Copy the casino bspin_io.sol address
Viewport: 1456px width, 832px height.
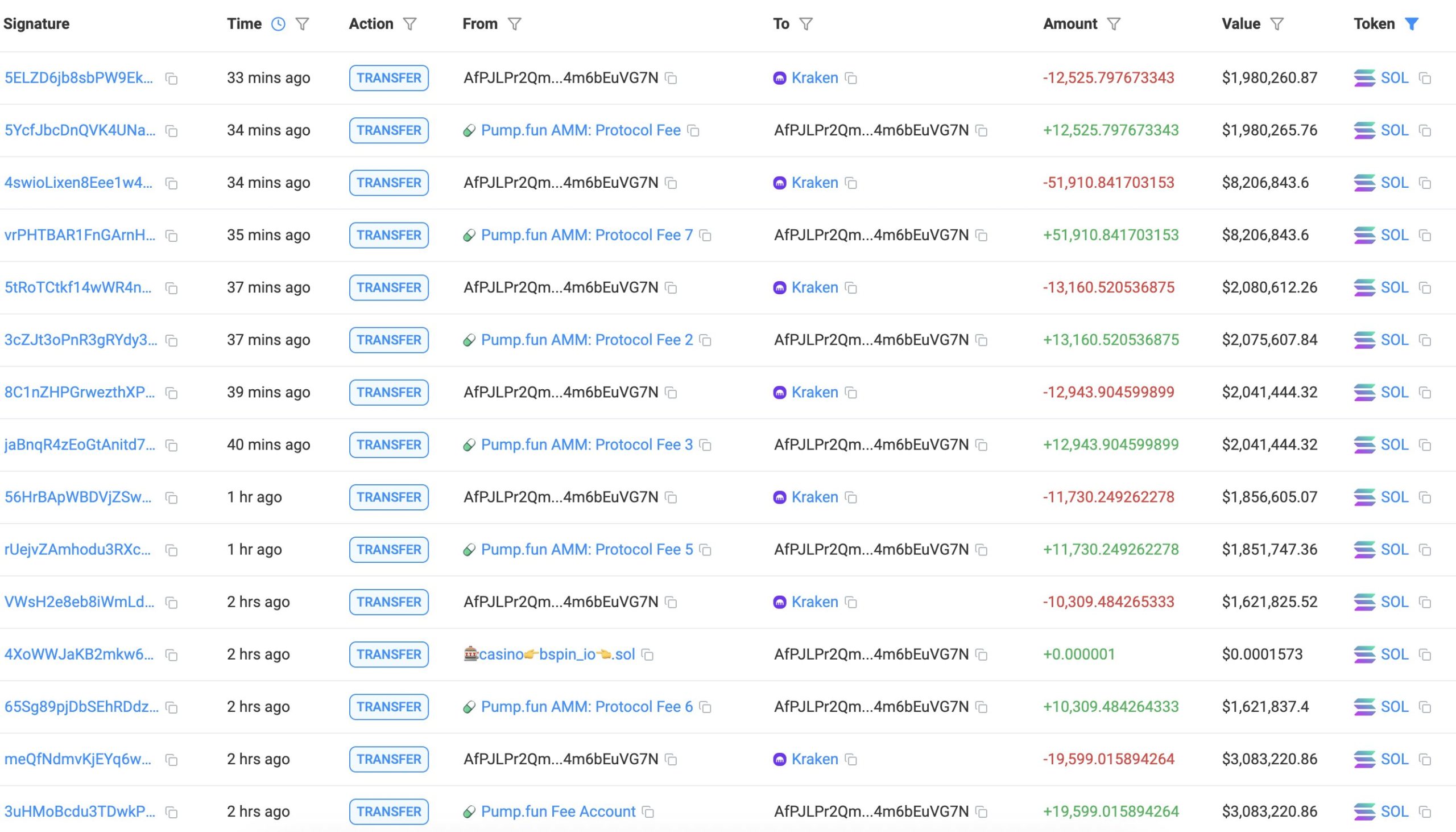click(x=647, y=655)
